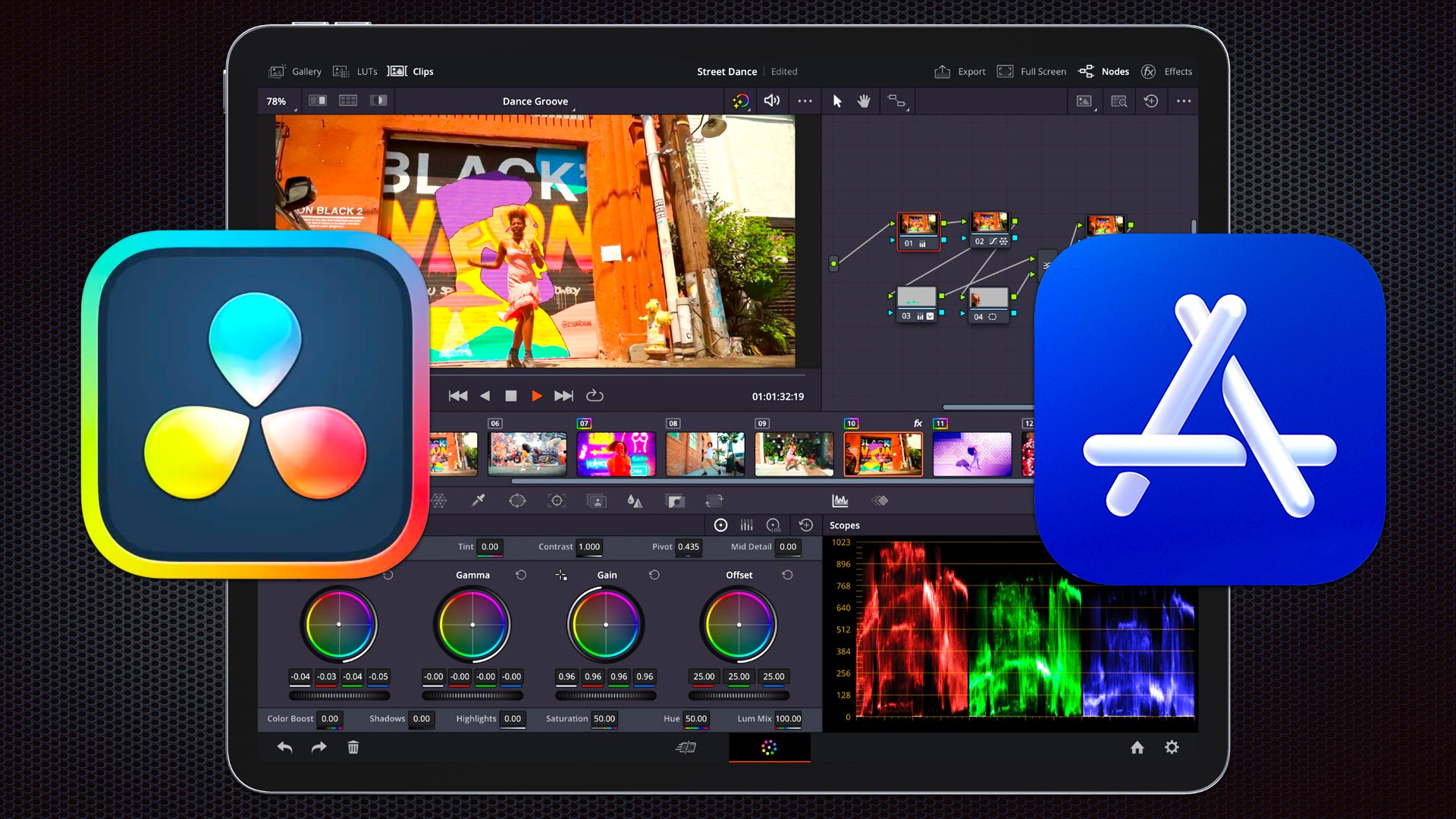The width and height of the screenshot is (1456, 819).
Task: Select node 01 in node graph
Action: pos(918,231)
